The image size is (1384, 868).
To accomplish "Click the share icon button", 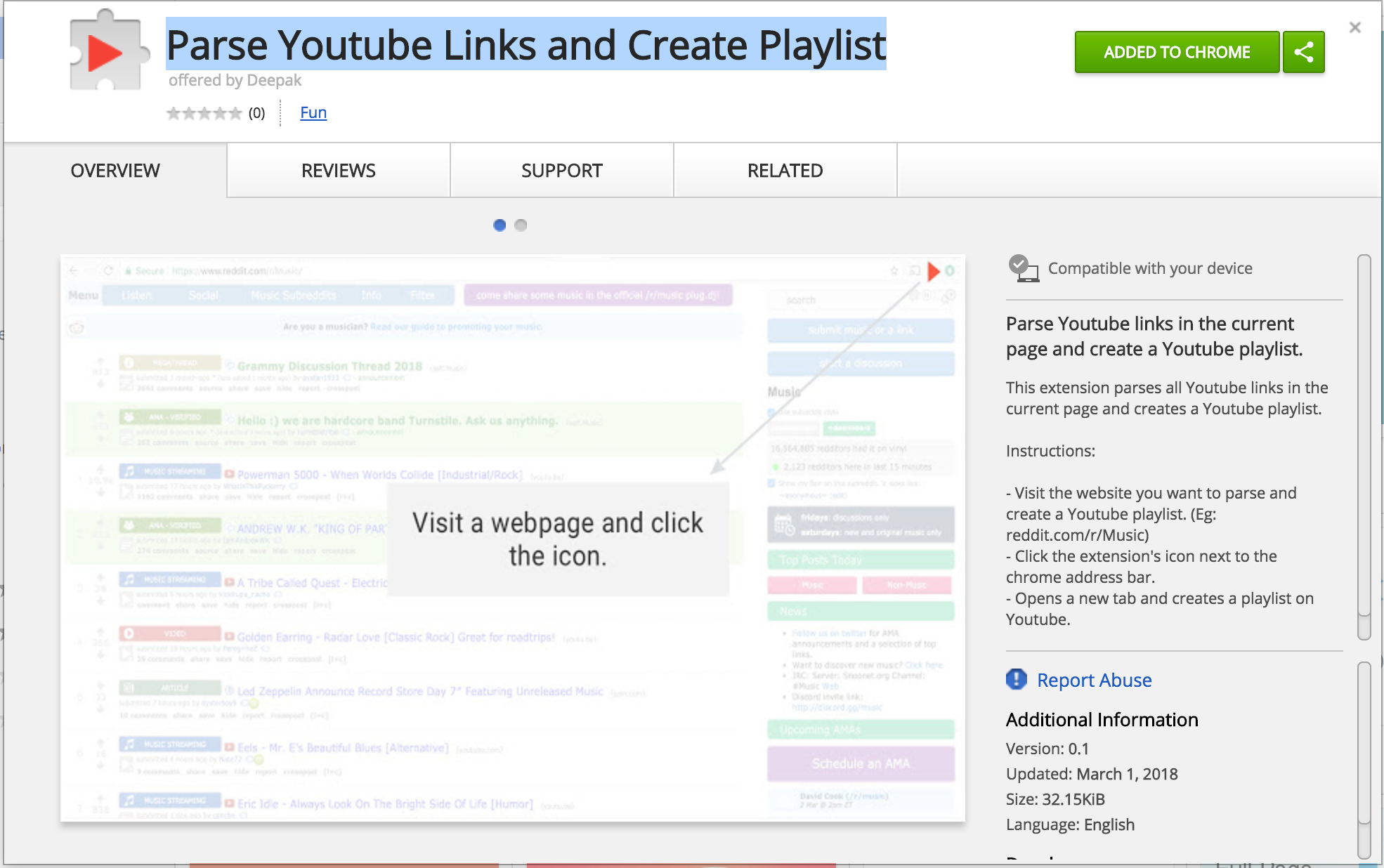I will pos(1304,52).
